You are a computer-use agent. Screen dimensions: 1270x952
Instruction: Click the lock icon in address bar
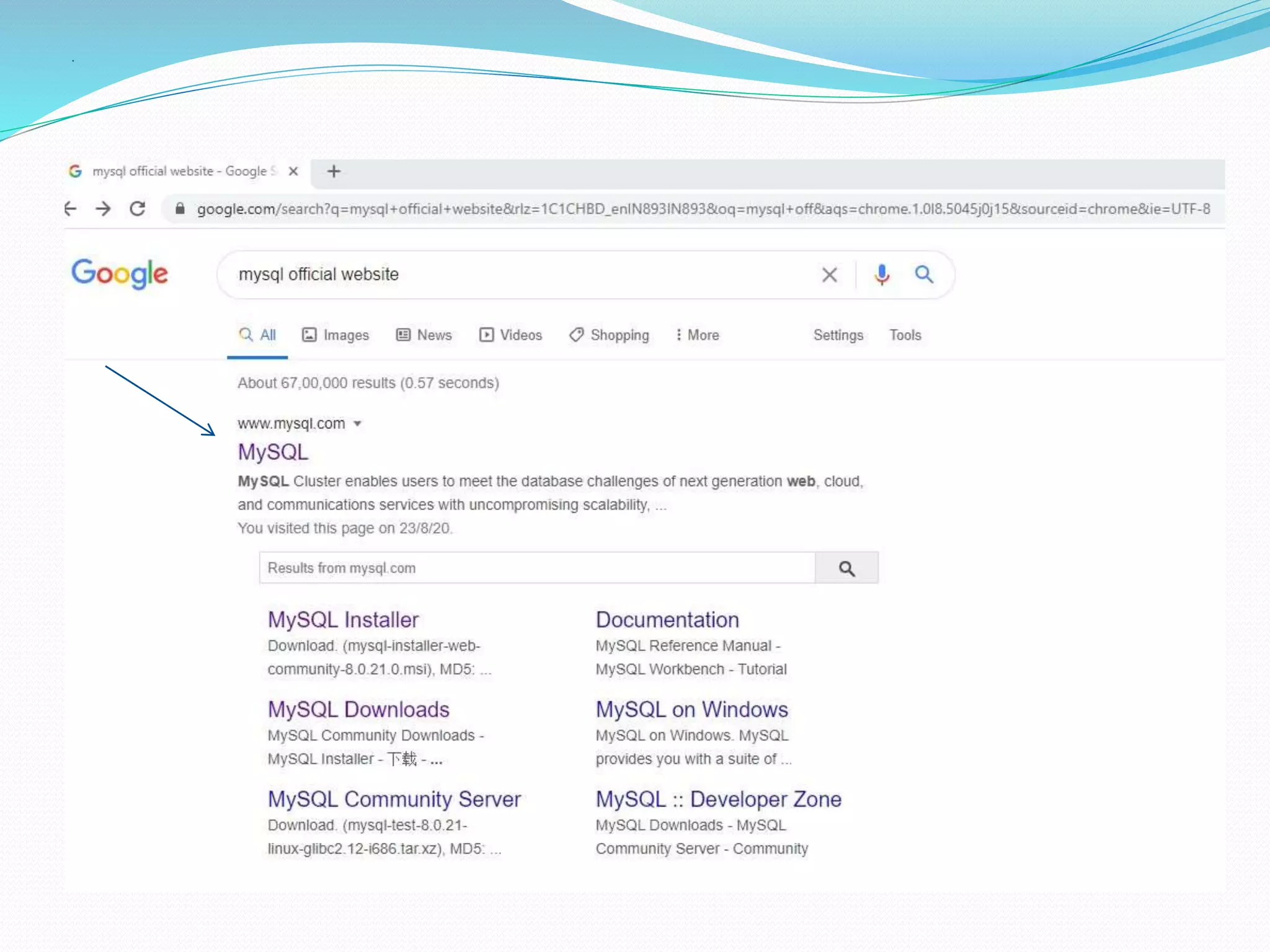[180, 209]
